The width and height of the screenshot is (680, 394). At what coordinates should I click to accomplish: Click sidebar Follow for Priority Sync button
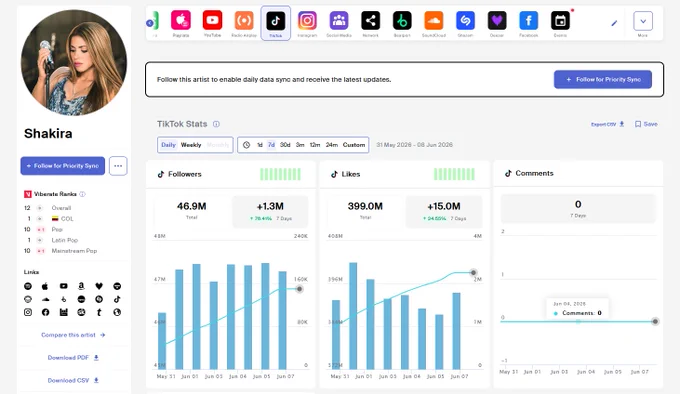(62, 166)
